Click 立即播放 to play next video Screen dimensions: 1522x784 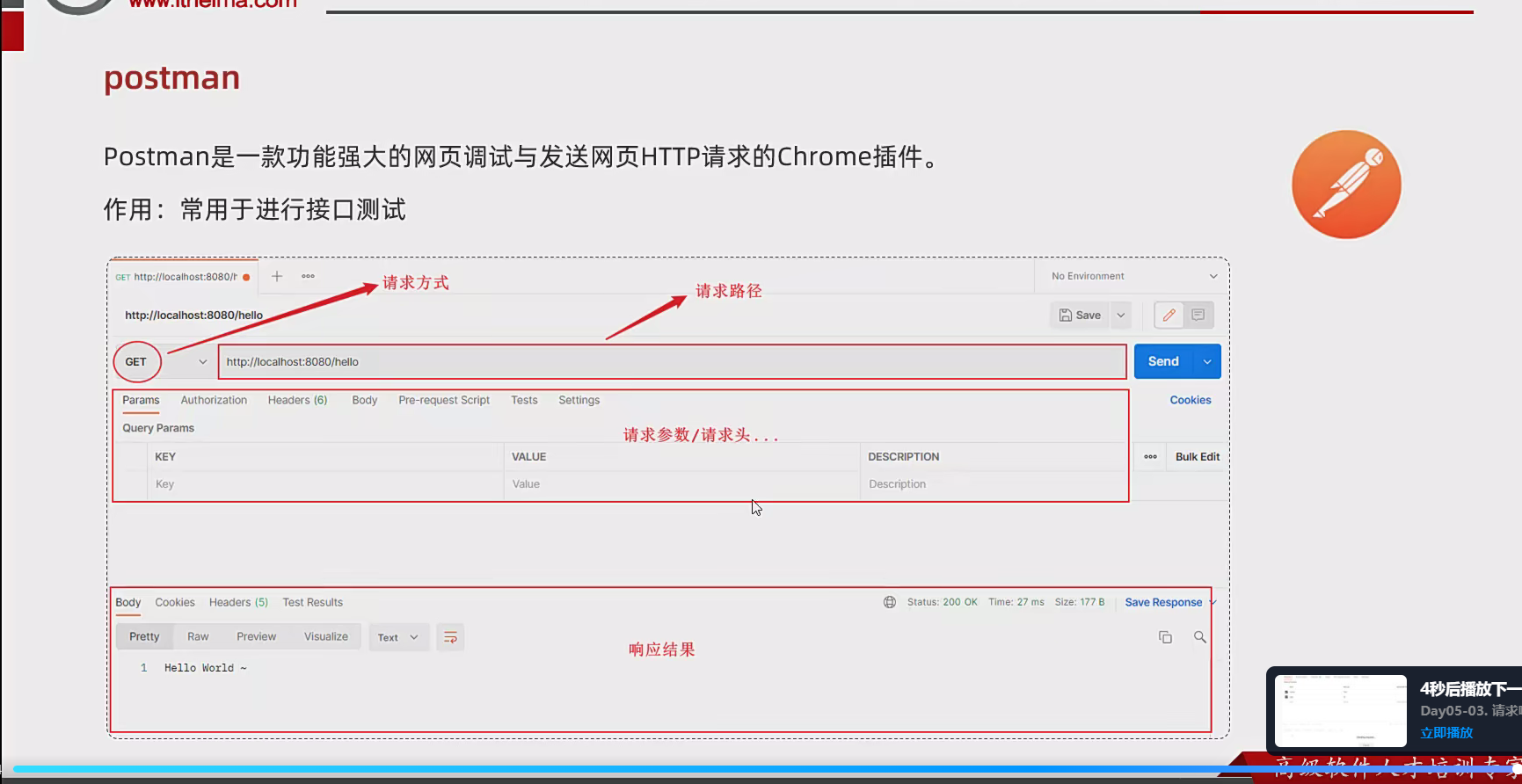pos(1446,732)
